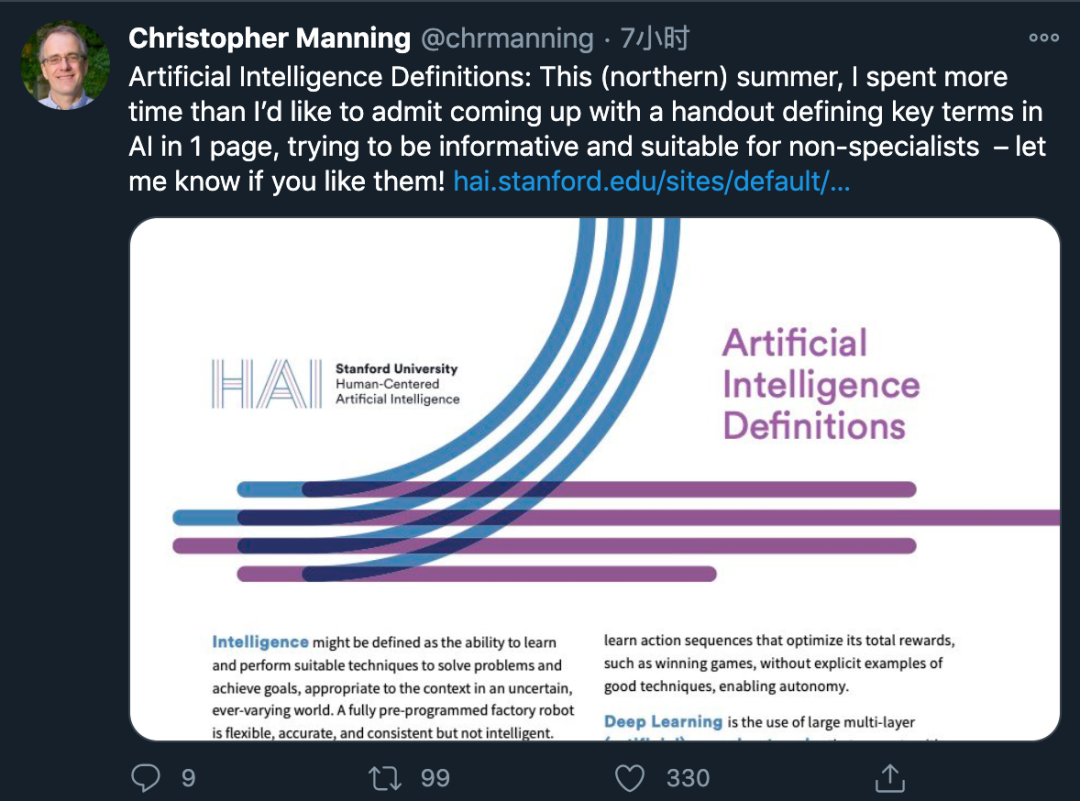Click the like count 330
The width and height of the screenshot is (1080, 801).
(688, 777)
